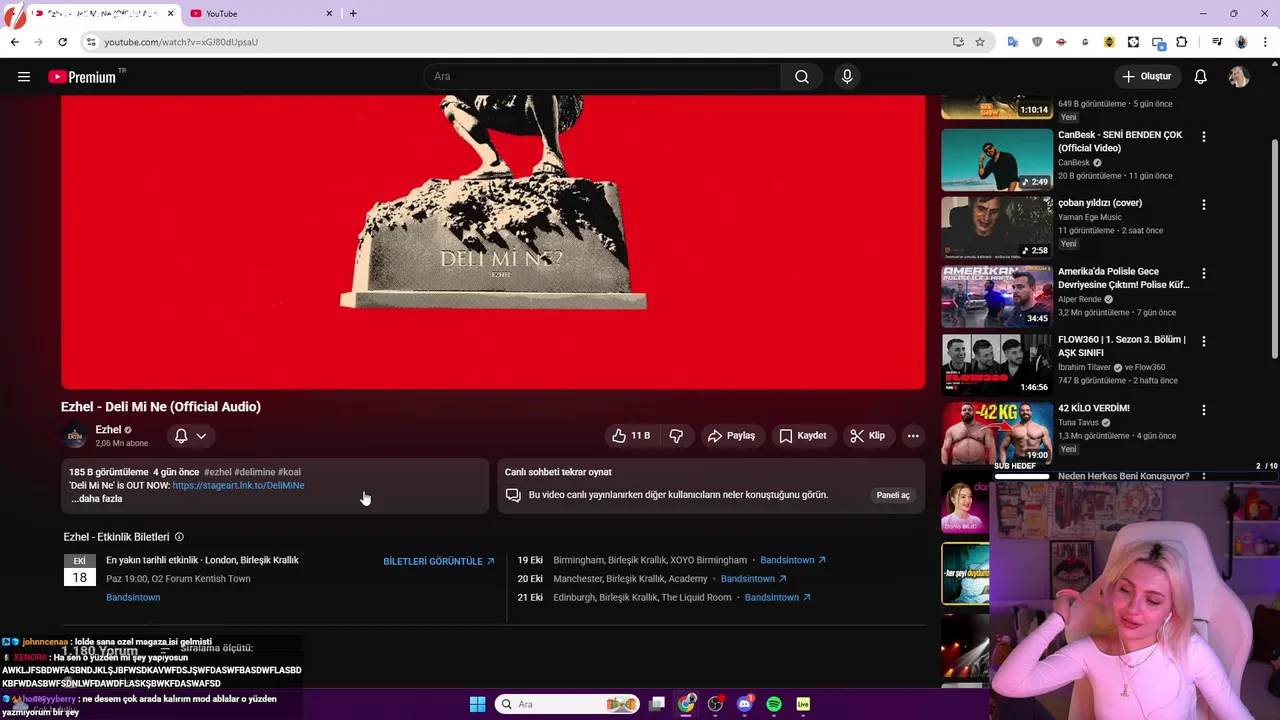Open Spotify from the taskbar
This screenshot has height=720, width=1280.
pyautogui.click(x=774, y=704)
